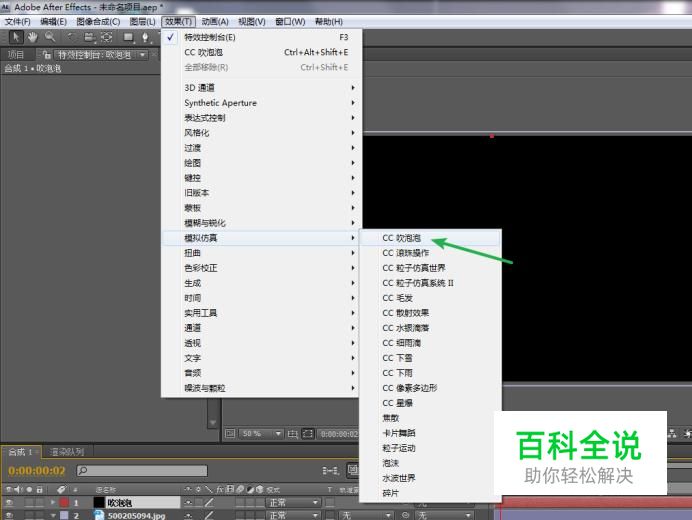Select the 500205094.jpg layer name

(136, 516)
